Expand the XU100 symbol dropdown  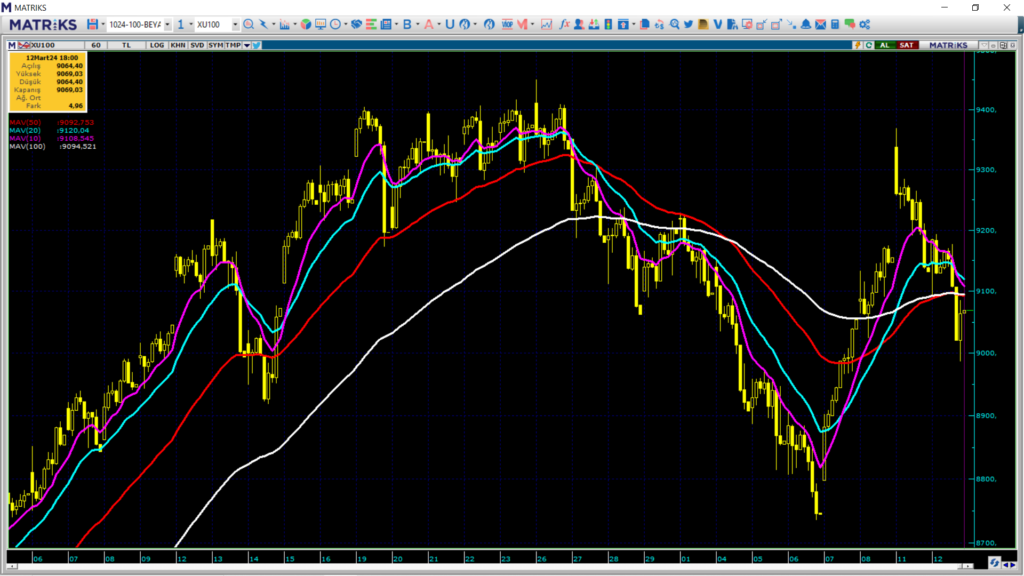235,24
